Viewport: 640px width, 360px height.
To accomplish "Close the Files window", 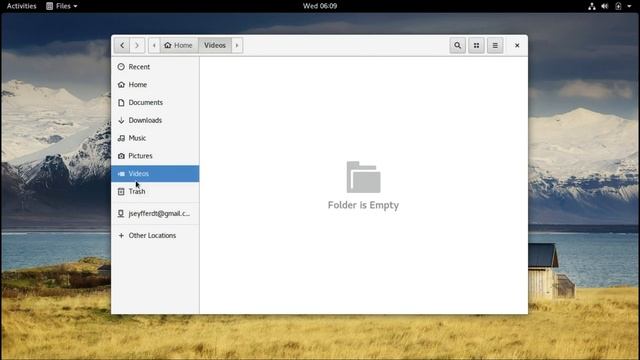I will 517,45.
